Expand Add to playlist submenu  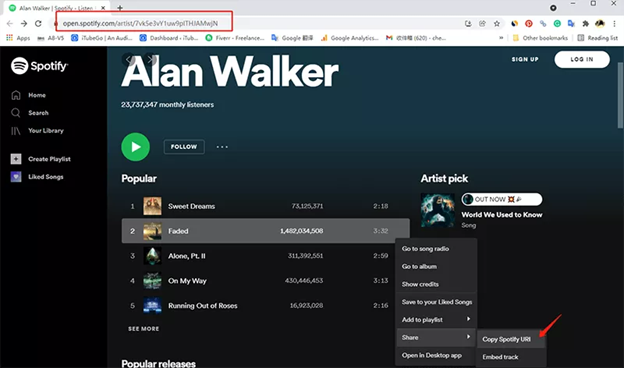(x=437, y=319)
